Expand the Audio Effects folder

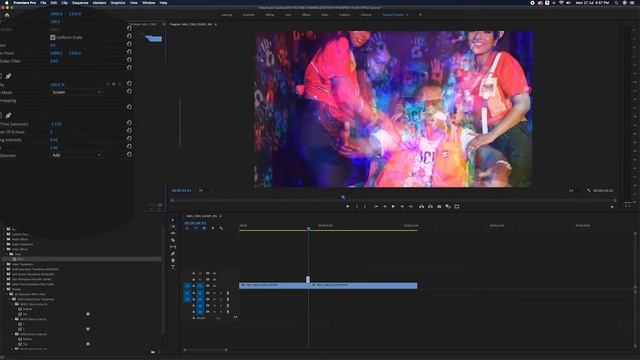(4, 239)
